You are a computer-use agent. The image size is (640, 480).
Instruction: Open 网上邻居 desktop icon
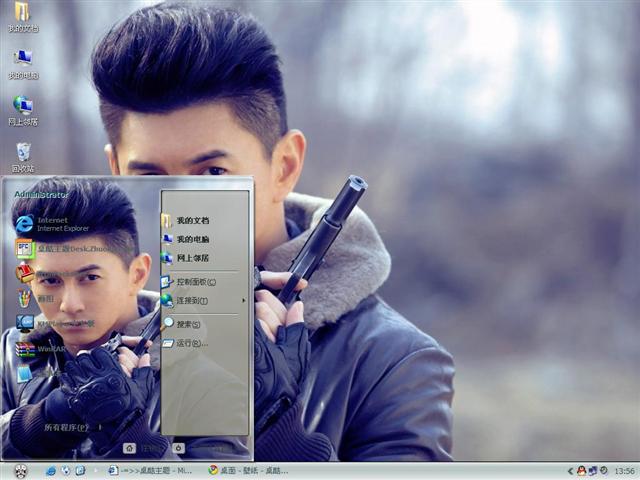[x=23, y=111]
